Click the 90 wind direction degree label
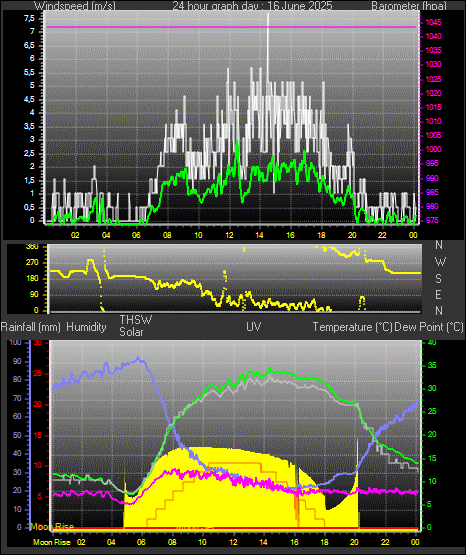The image size is (466, 555). pyautogui.click(x=34, y=294)
